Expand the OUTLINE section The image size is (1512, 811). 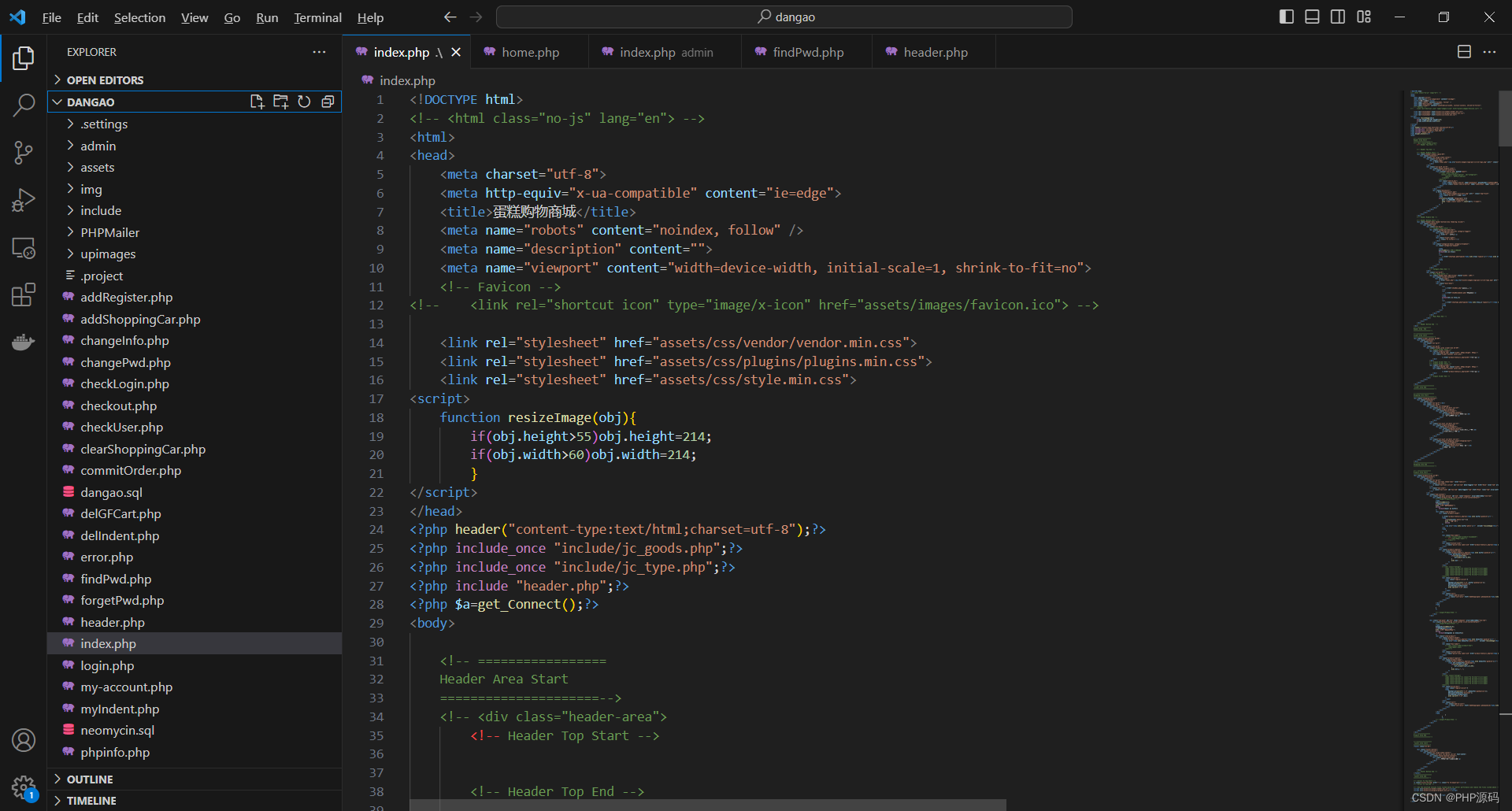tap(195, 779)
